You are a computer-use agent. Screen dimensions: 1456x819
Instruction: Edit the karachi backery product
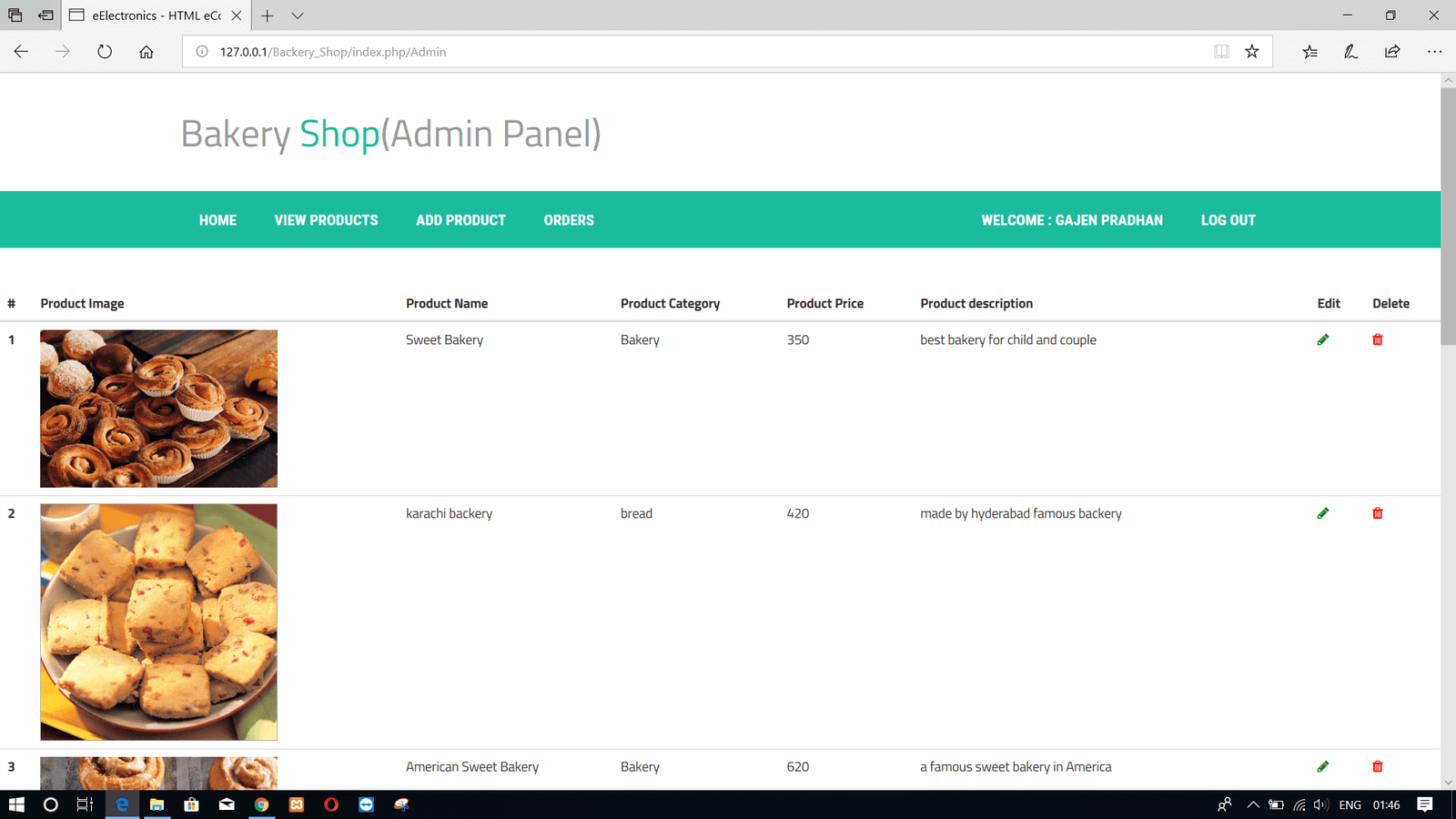click(x=1322, y=513)
